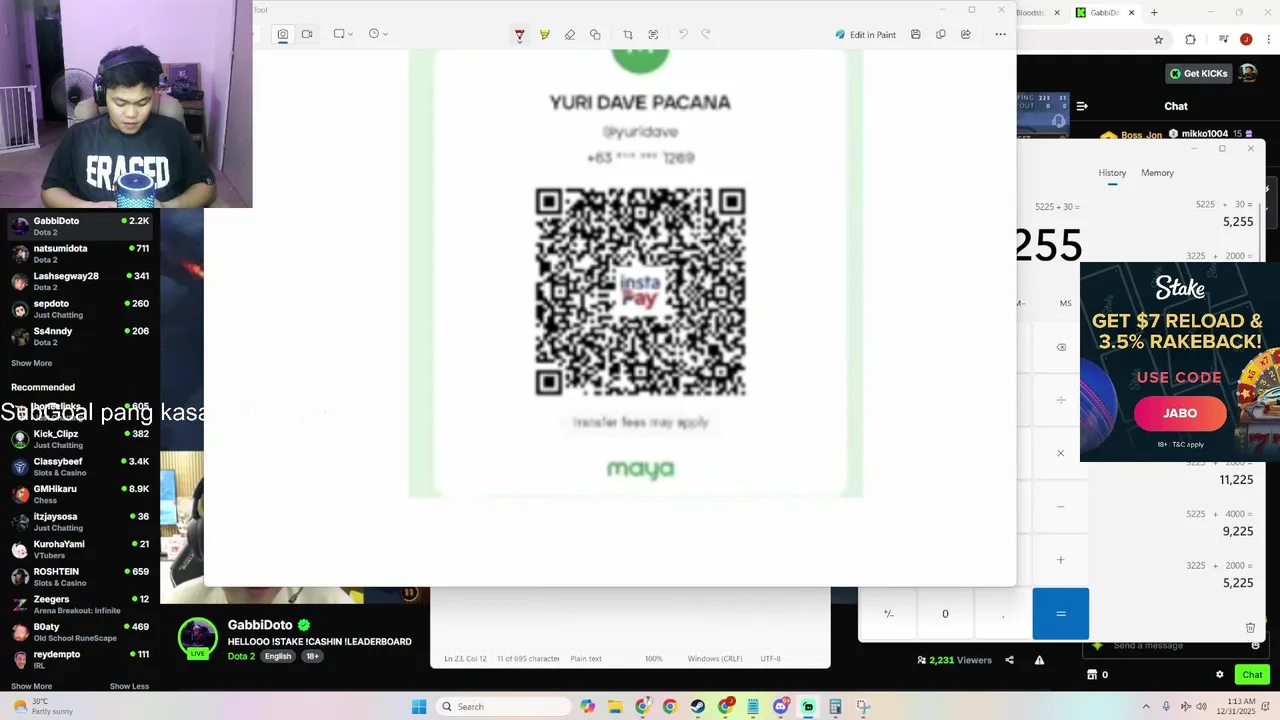Click Edit in Paint button

pyautogui.click(x=866, y=35)
